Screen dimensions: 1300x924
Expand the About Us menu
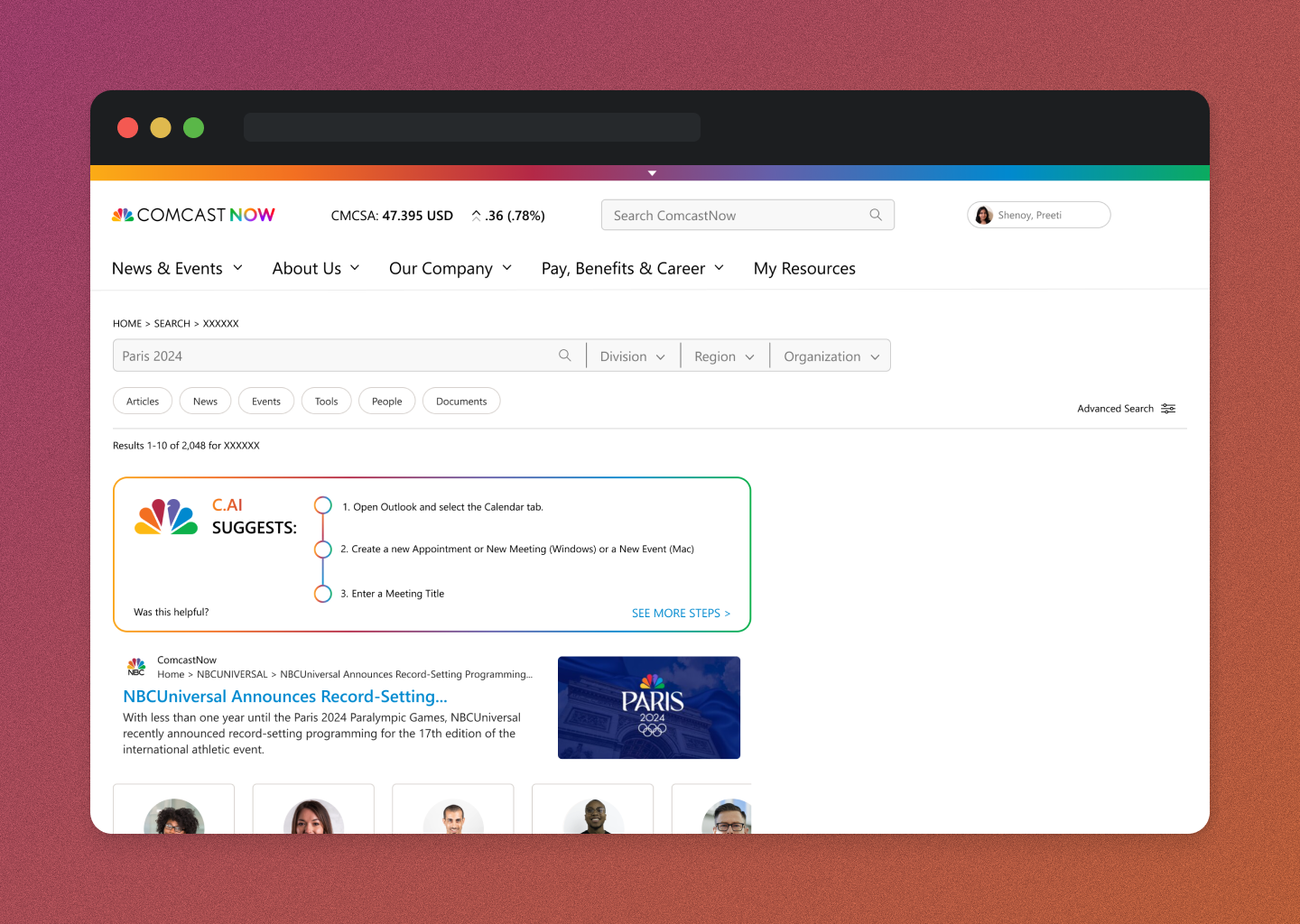pos(316,268)
